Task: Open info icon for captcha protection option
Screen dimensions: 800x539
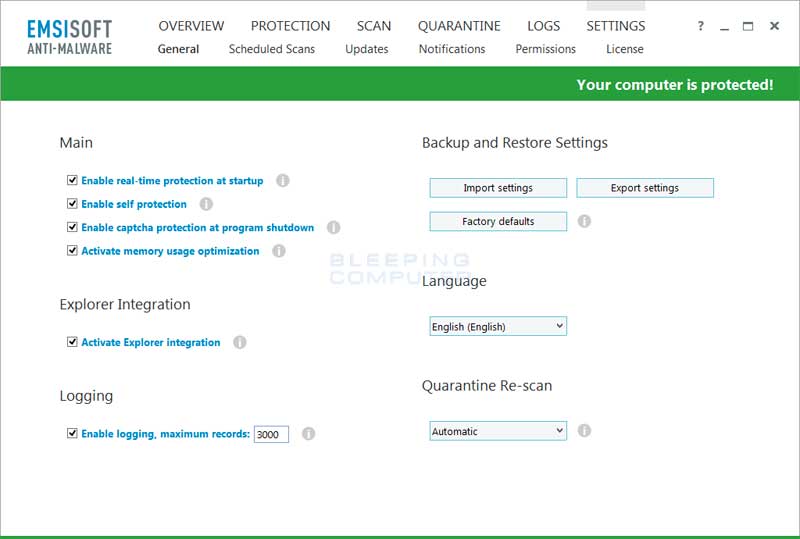Action: pos(334,228)
